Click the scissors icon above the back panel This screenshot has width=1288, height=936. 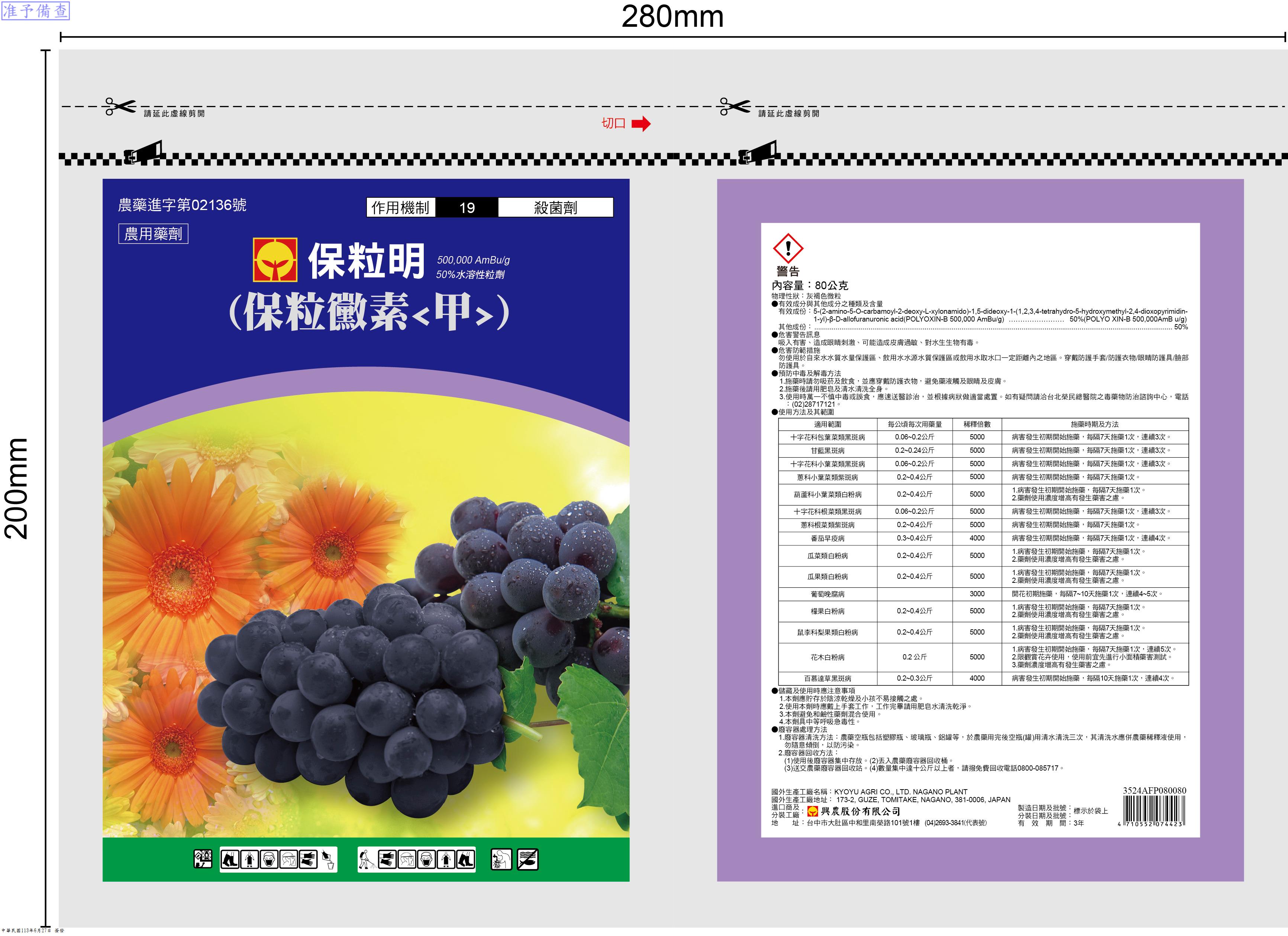735,106
